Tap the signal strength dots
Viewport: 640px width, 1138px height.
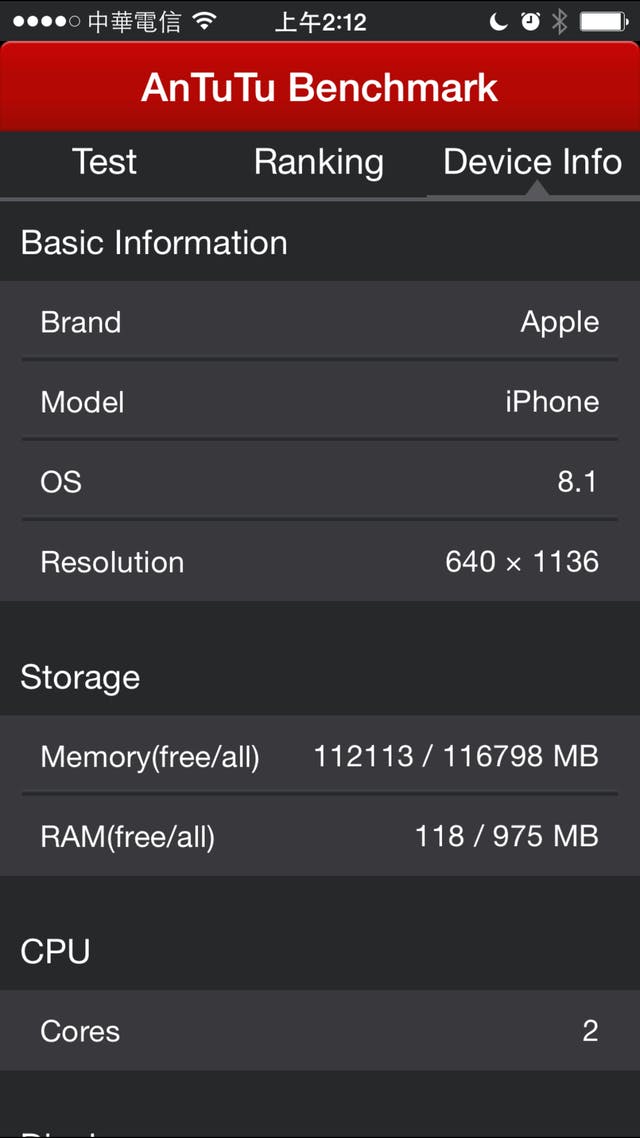(x=46, y=21)
